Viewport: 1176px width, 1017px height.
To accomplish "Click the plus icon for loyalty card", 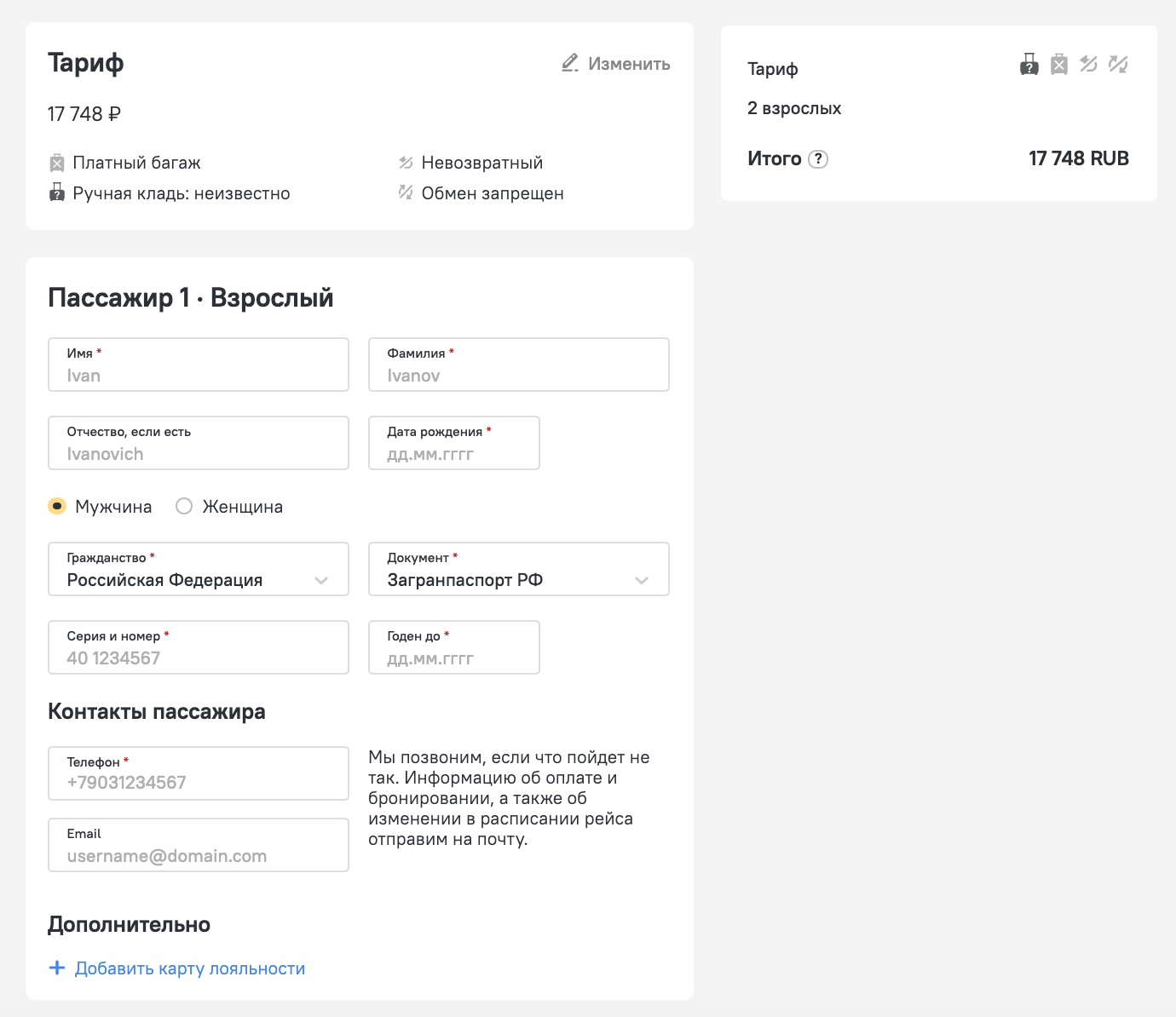I will click(x=57, y=968).
